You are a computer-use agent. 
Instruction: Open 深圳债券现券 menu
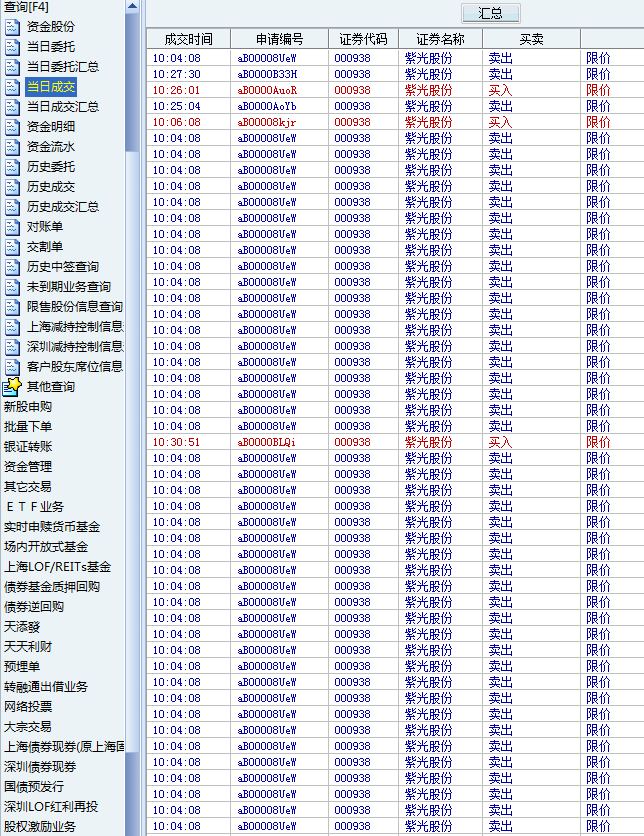tap(40, 767)
